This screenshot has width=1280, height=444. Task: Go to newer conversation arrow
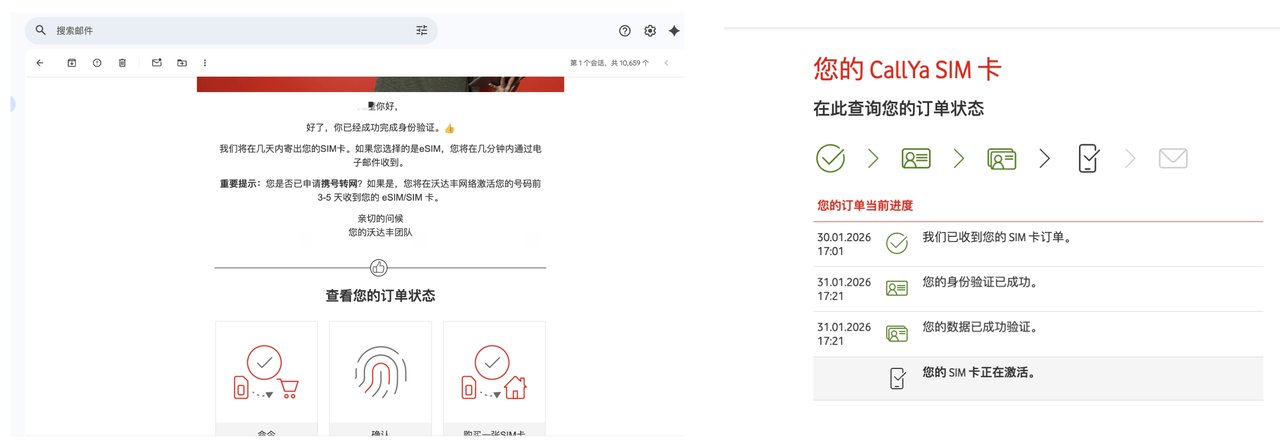click(667, 63)
